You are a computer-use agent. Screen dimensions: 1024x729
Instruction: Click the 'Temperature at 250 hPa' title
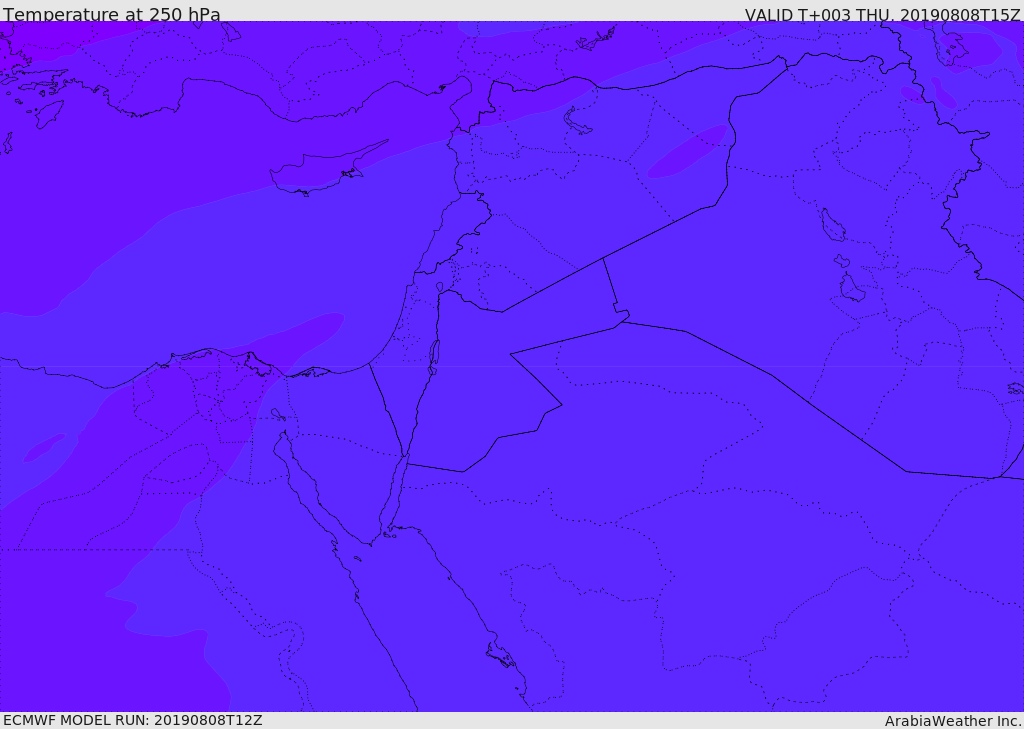click(x=112, y=14)
